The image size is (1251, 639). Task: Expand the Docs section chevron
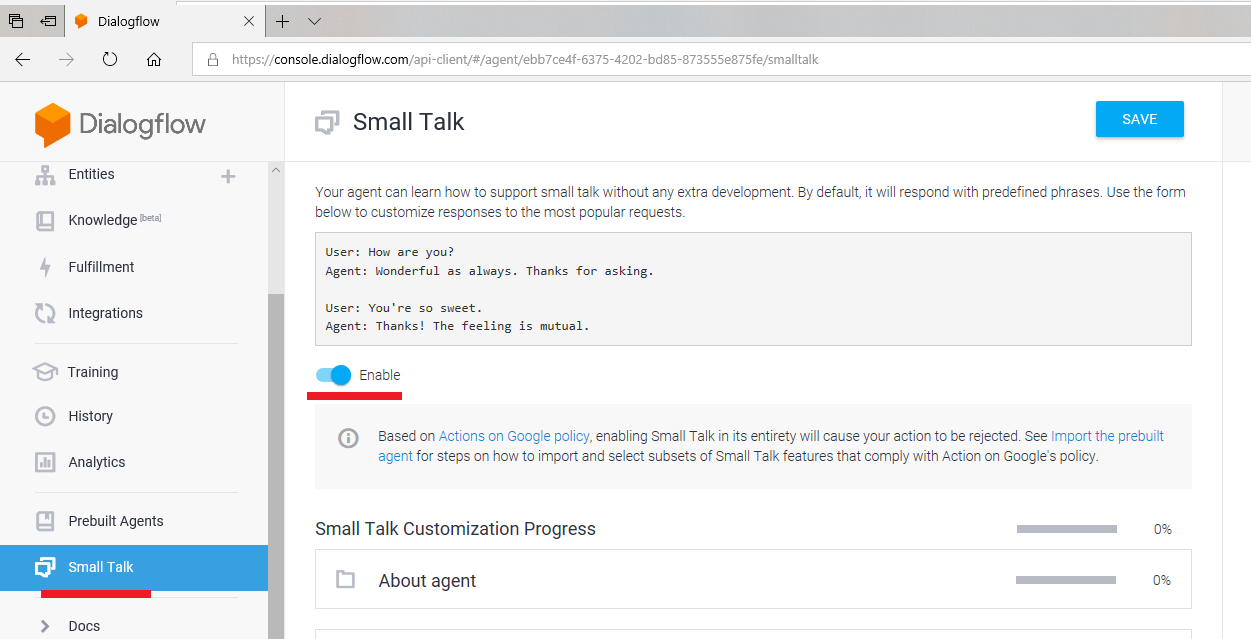[x=45, y=626]
